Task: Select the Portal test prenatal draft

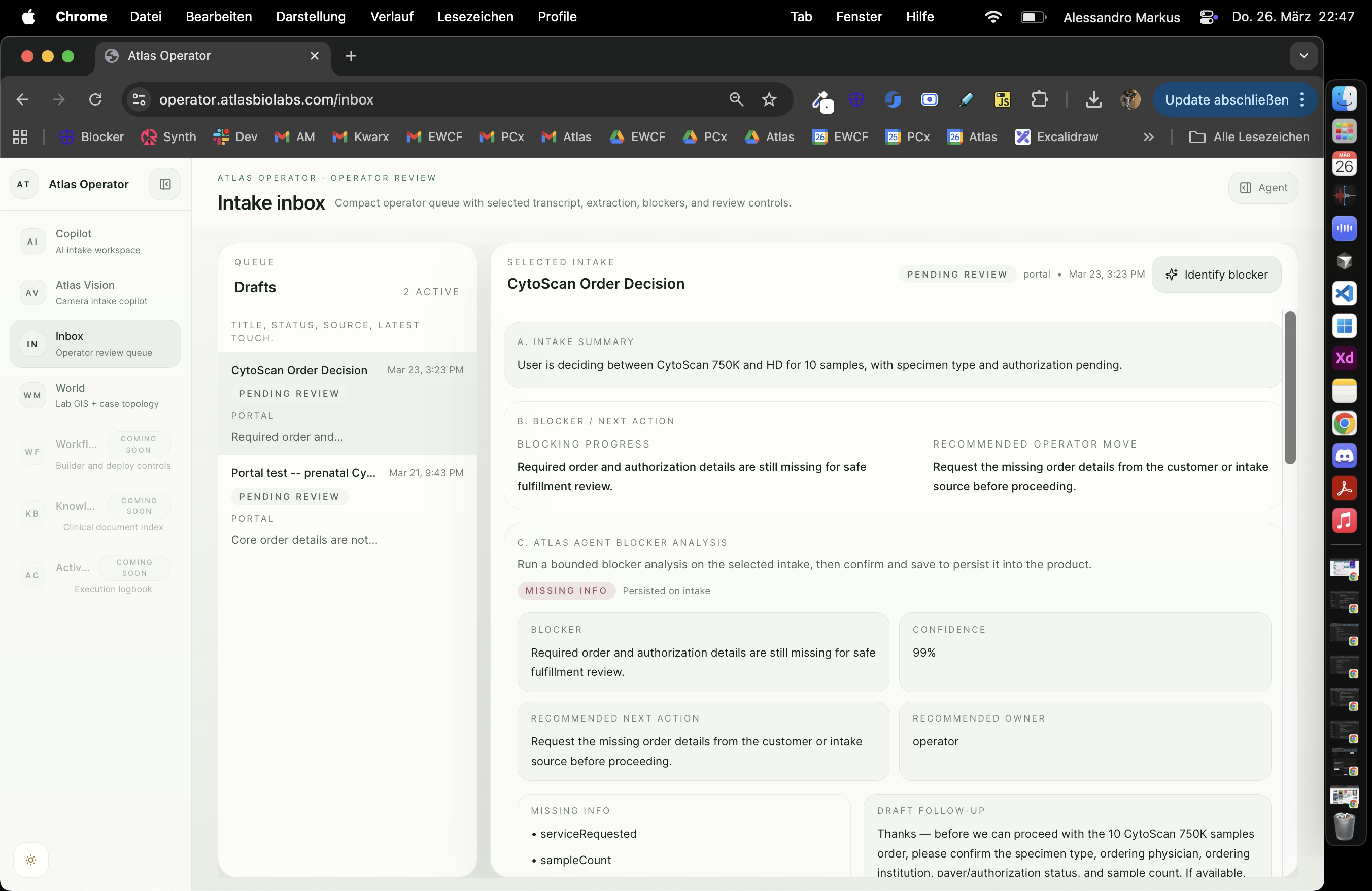Action: pyautogui.click(x=347, y=506)
